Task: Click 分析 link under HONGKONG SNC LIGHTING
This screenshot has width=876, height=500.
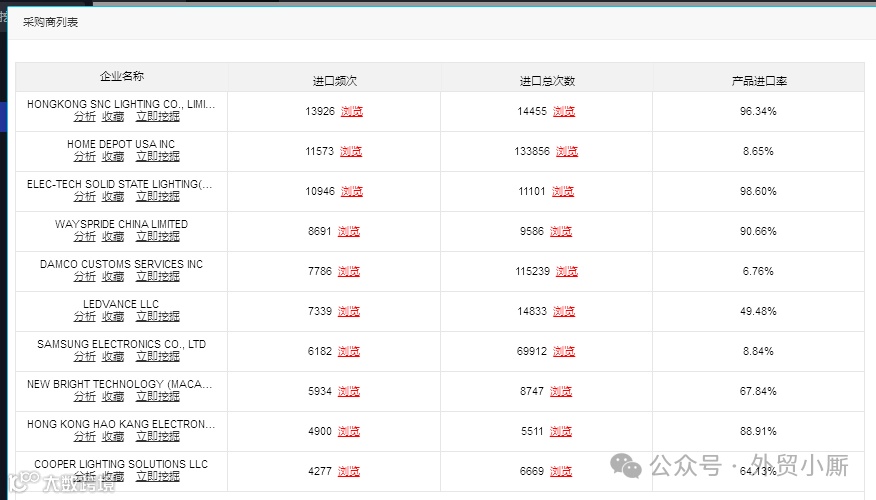Action: 84,116
